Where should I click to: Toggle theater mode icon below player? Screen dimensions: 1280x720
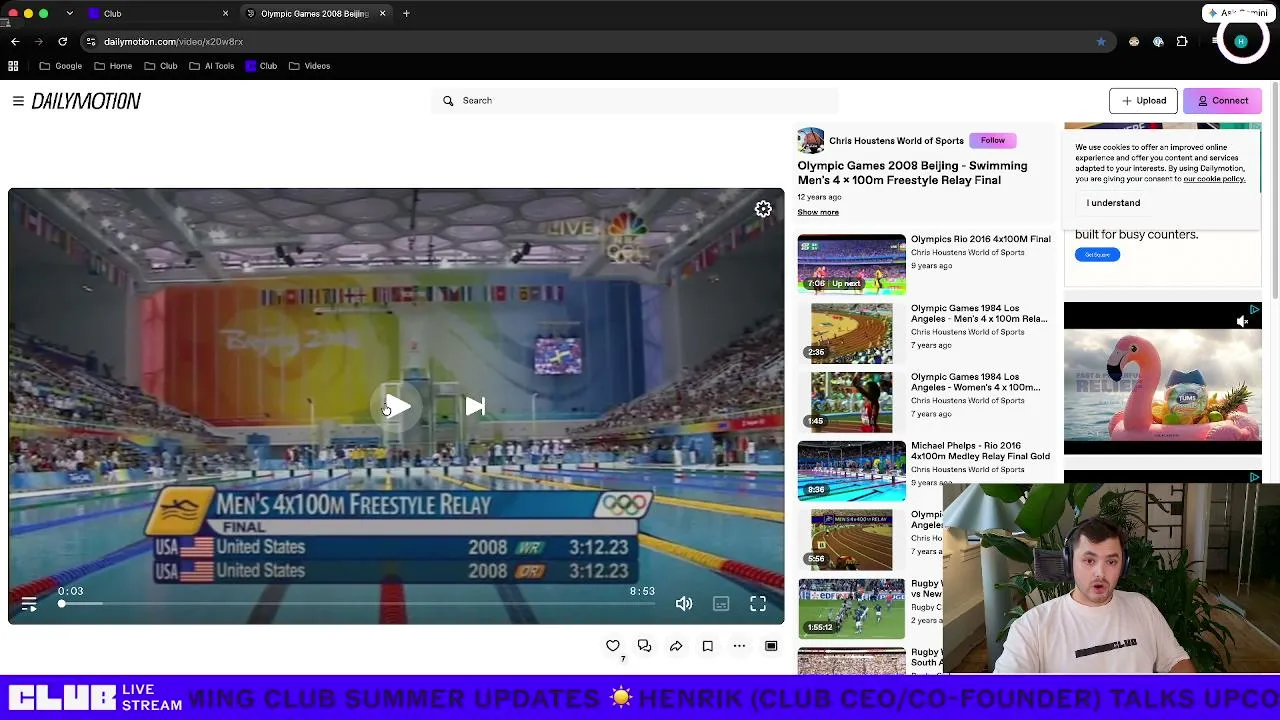(771, 646)
